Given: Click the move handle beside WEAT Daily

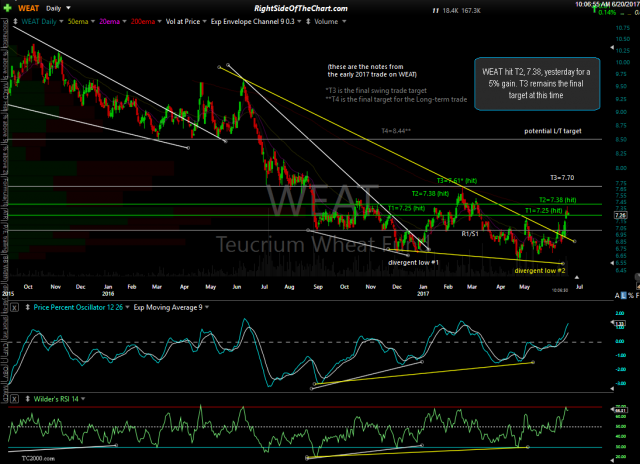Looking at the screenshot, I should (16, 22).
